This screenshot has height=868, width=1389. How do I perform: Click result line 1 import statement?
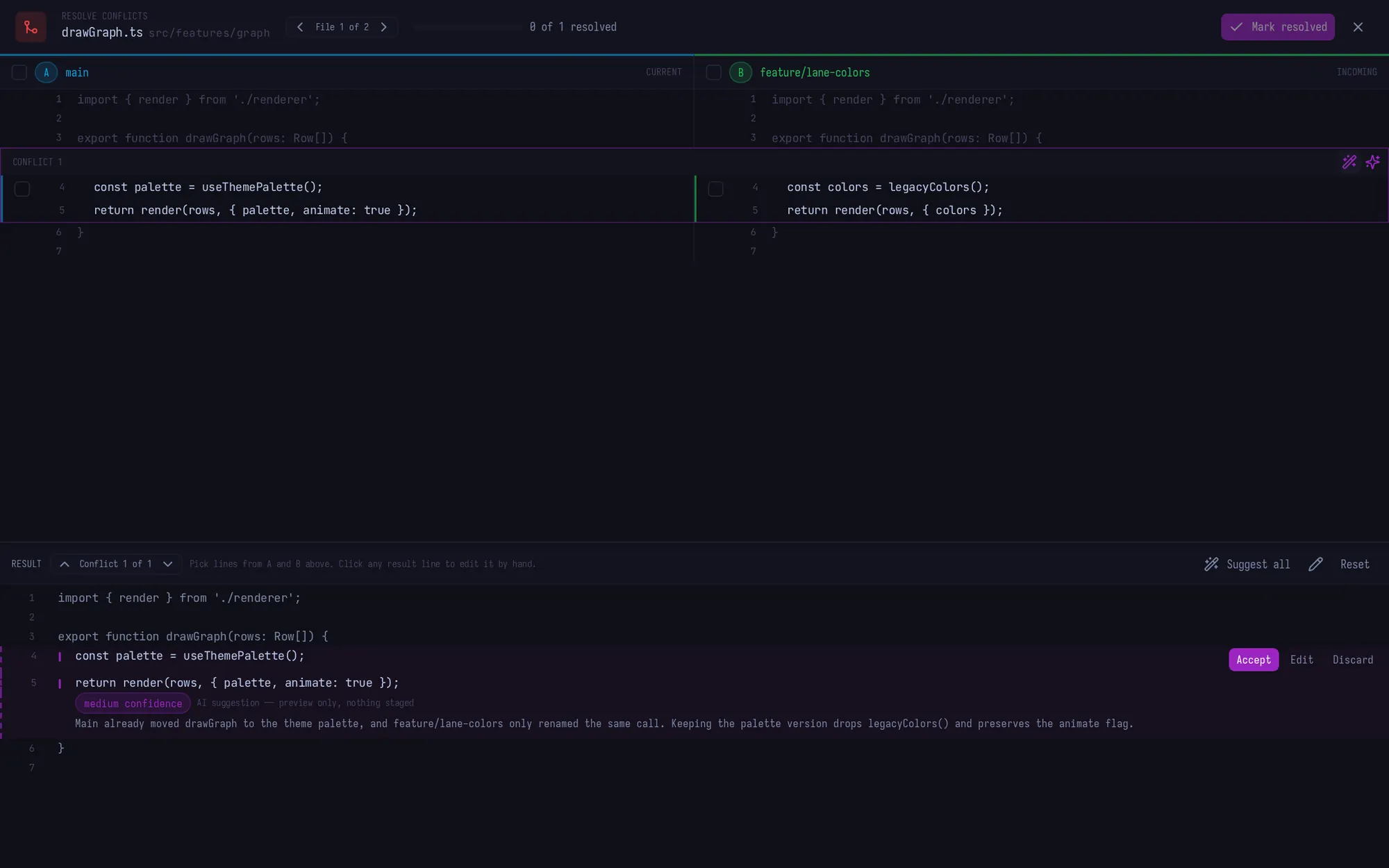179,598
